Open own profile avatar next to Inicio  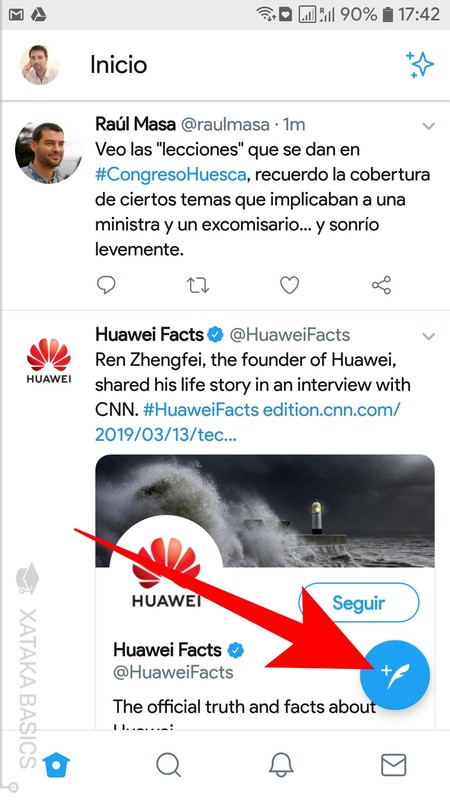[x=40, y=65]
